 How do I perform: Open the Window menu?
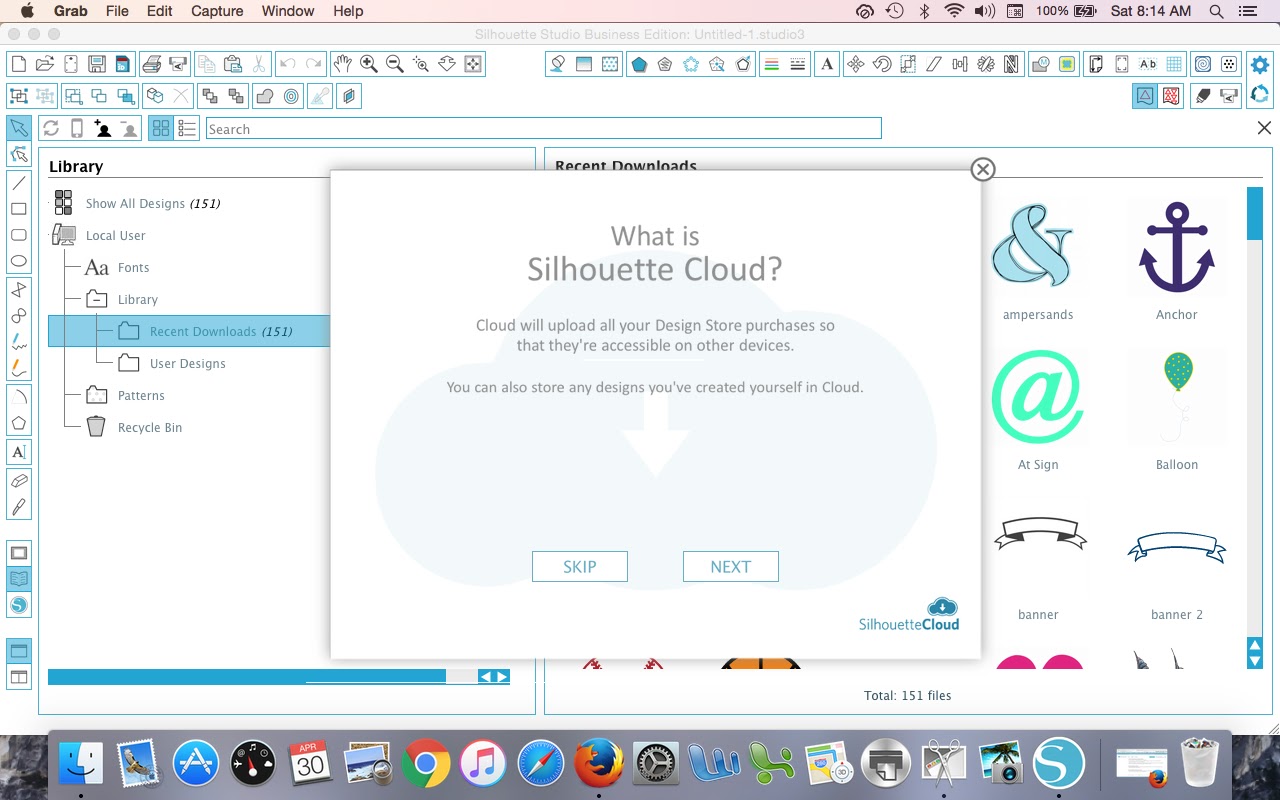(288, 11)
